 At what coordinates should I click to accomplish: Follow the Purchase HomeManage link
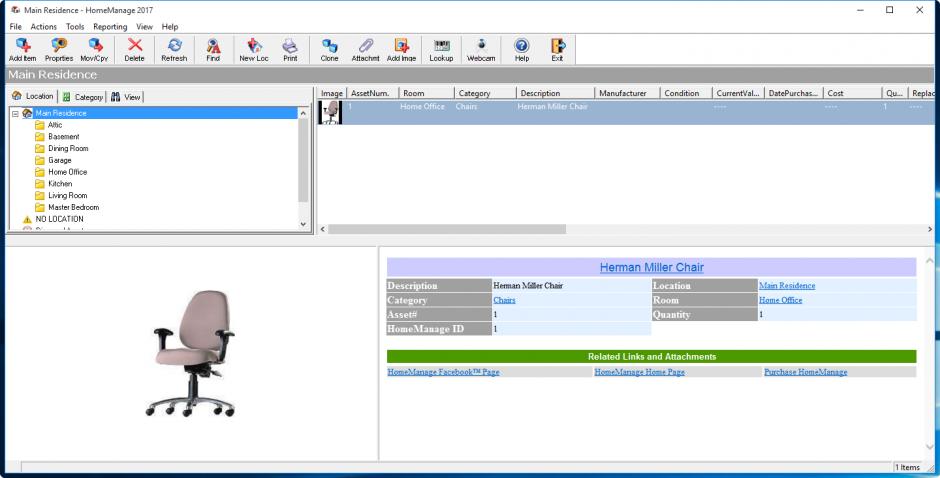pyautogui.click(x=805, y=372)
